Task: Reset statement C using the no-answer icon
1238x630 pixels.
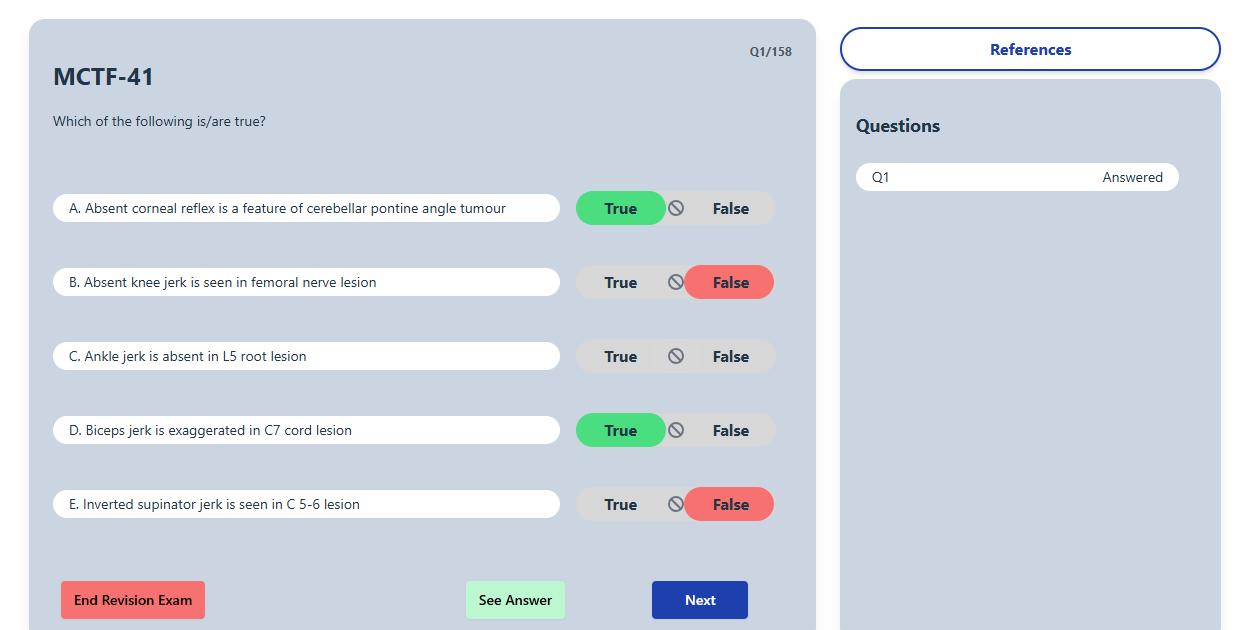Action: (x=676, y=356)
